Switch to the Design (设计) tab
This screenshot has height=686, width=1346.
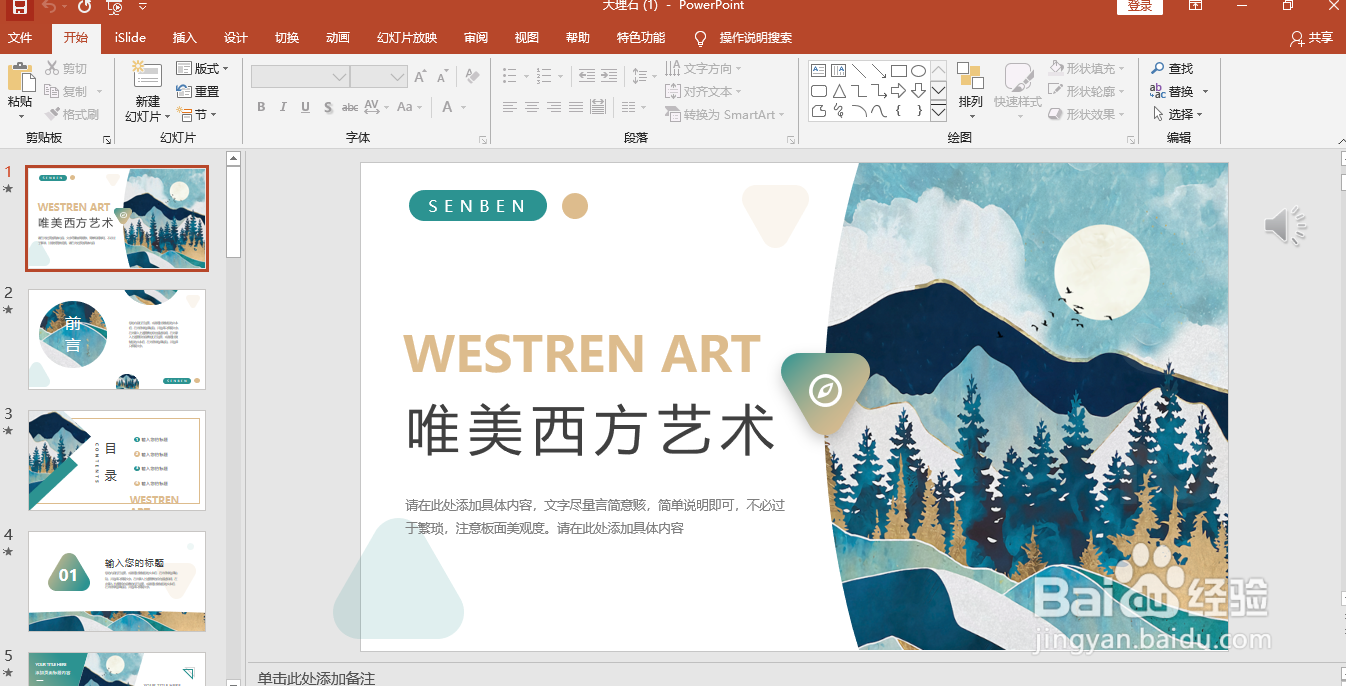click(236, 38)
